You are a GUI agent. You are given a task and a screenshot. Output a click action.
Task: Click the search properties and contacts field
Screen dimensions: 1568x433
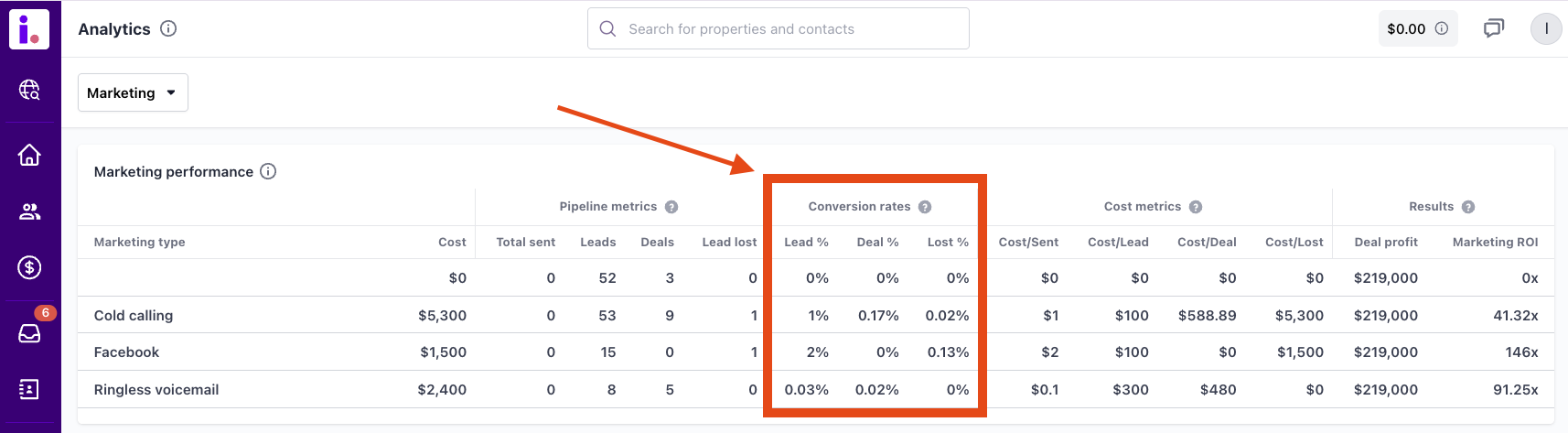[x=778, y=29]
